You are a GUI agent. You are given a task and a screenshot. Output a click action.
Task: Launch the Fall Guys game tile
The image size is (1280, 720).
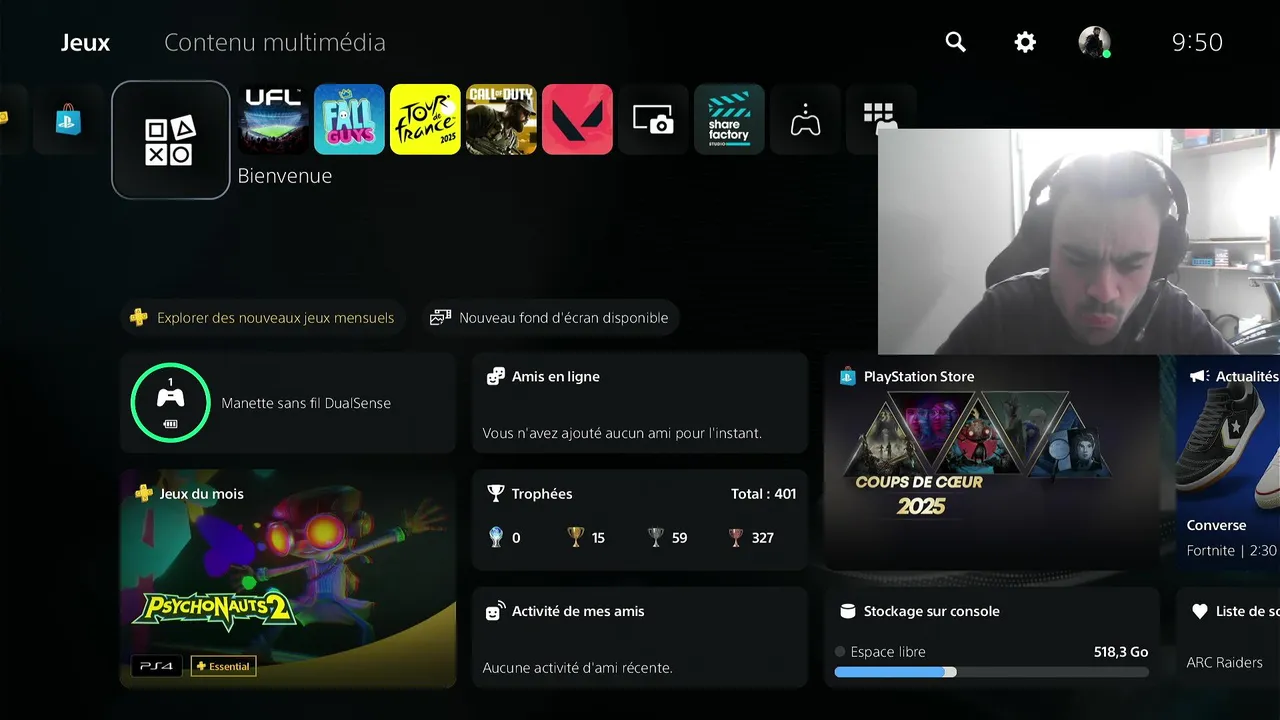point(349,119)
